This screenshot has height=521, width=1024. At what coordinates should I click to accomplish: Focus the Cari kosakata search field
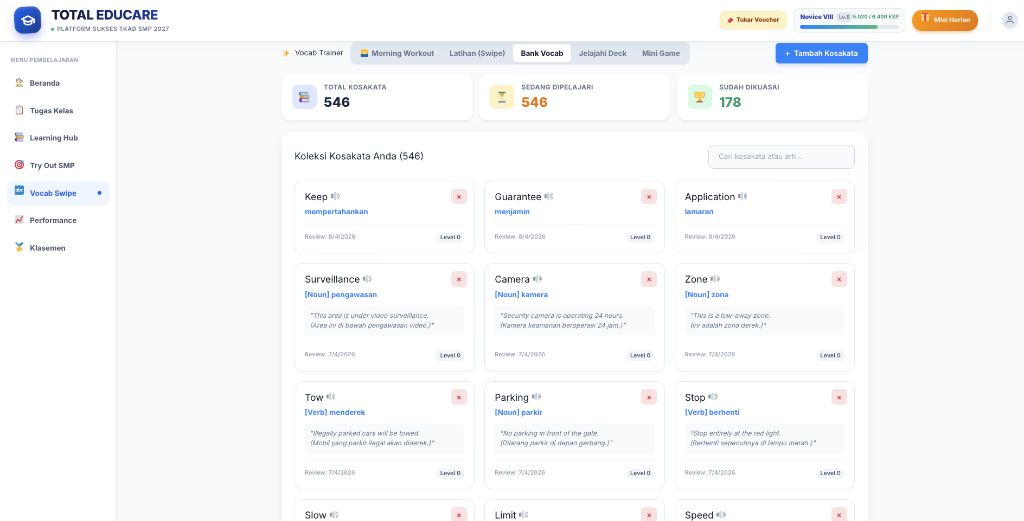click(x=782, y=157)
